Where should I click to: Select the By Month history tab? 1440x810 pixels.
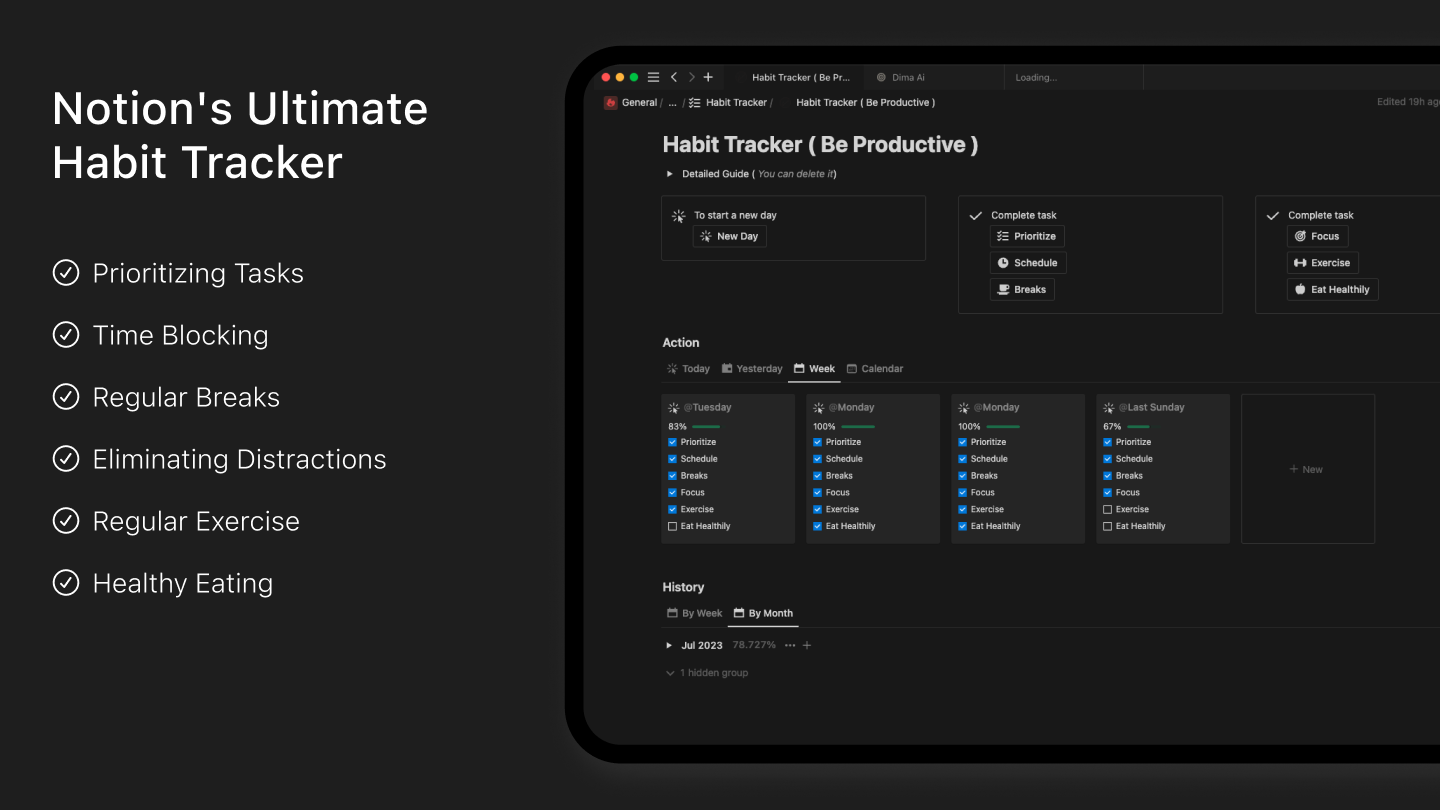763,613
